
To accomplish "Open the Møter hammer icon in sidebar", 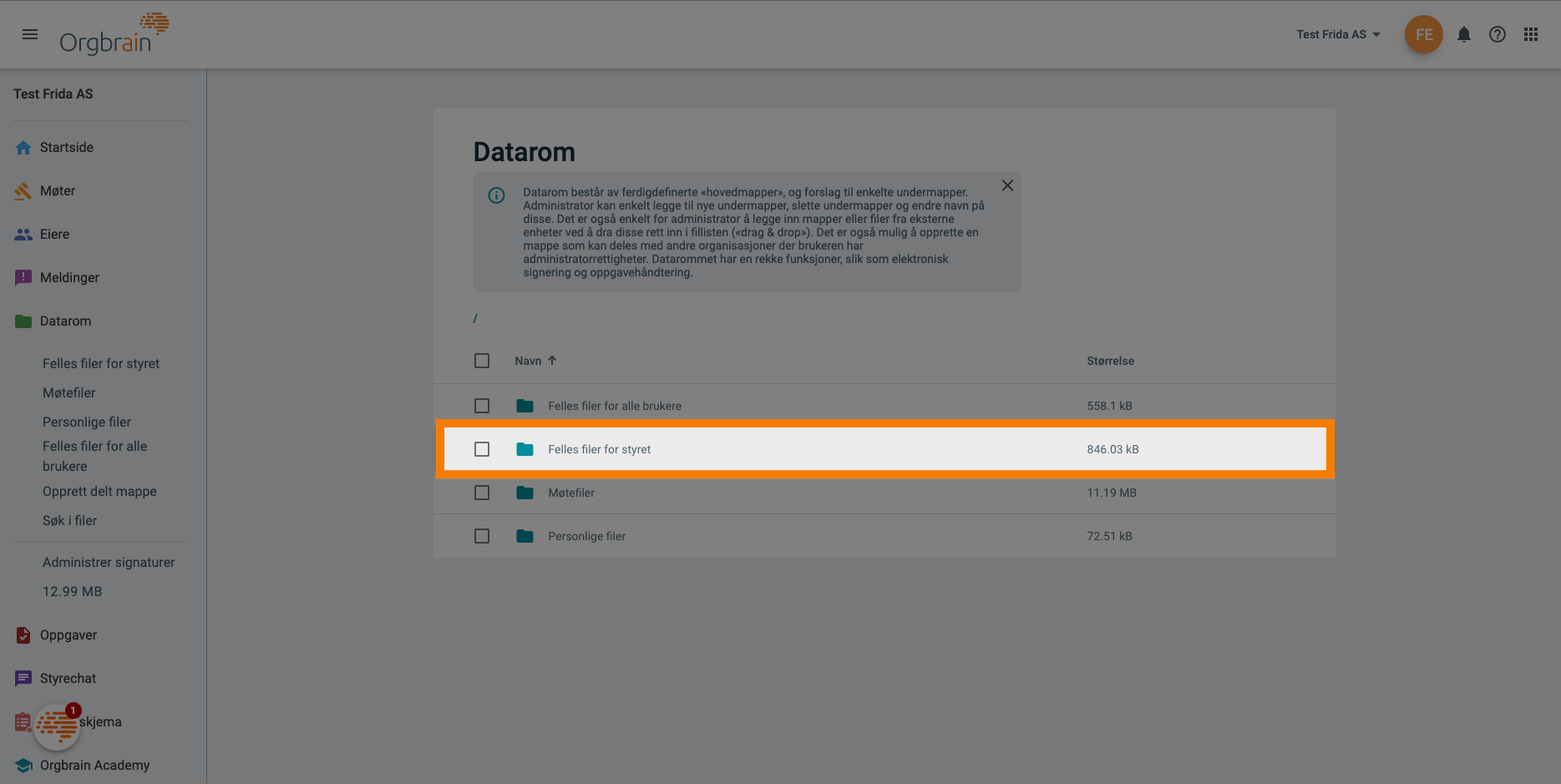I will click(23, 190).
